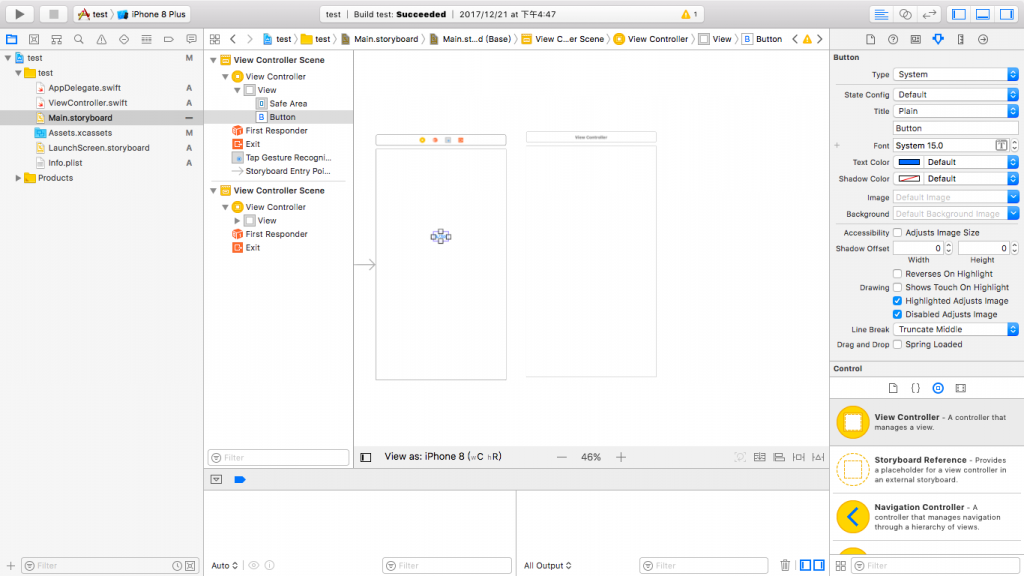Run the test scheme with Play button
Viewport: 1024px width, 576px height.
tap(20, 14)
